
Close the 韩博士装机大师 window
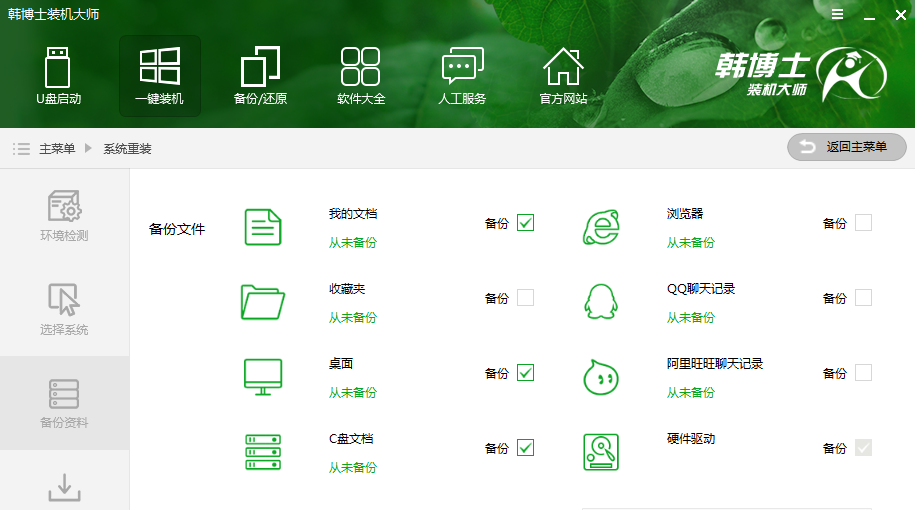pyautogui.click(x=901, y=15)
